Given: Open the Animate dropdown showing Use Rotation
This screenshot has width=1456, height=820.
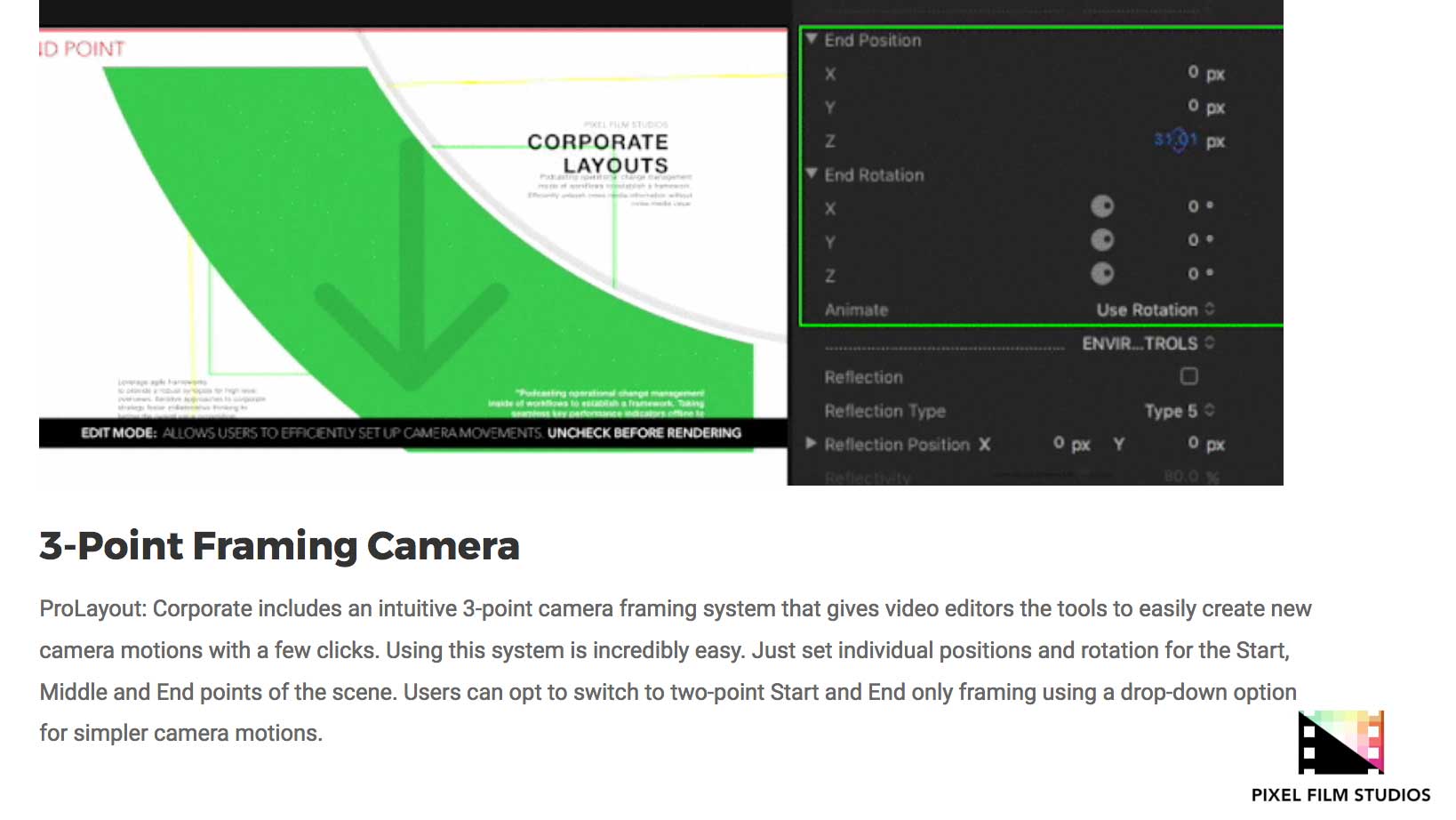Looking at the screenshot, I should click(x=1155, y=310).
